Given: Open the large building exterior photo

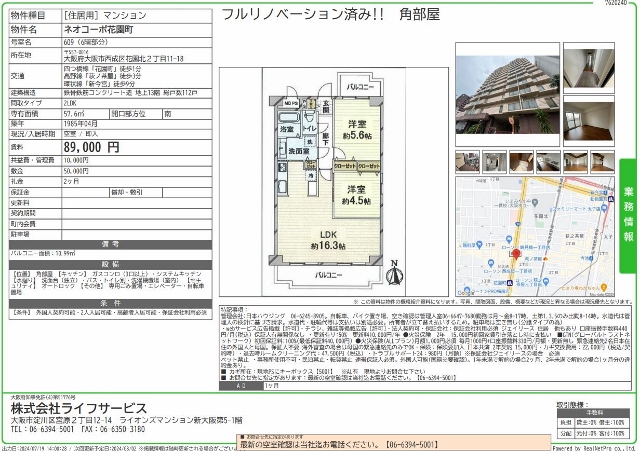Looking at the screenshot, I should coord(507,94).
